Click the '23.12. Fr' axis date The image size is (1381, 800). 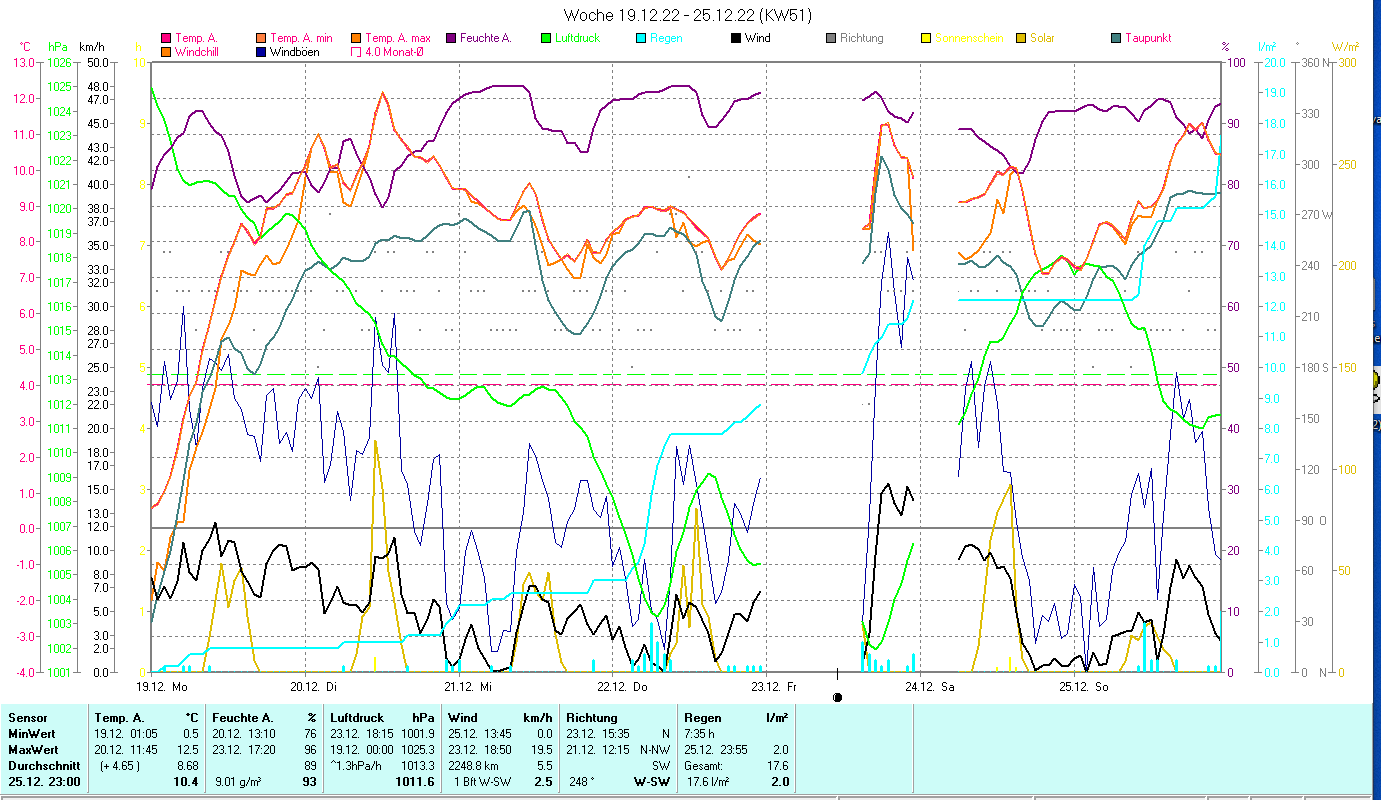point(773,687)
